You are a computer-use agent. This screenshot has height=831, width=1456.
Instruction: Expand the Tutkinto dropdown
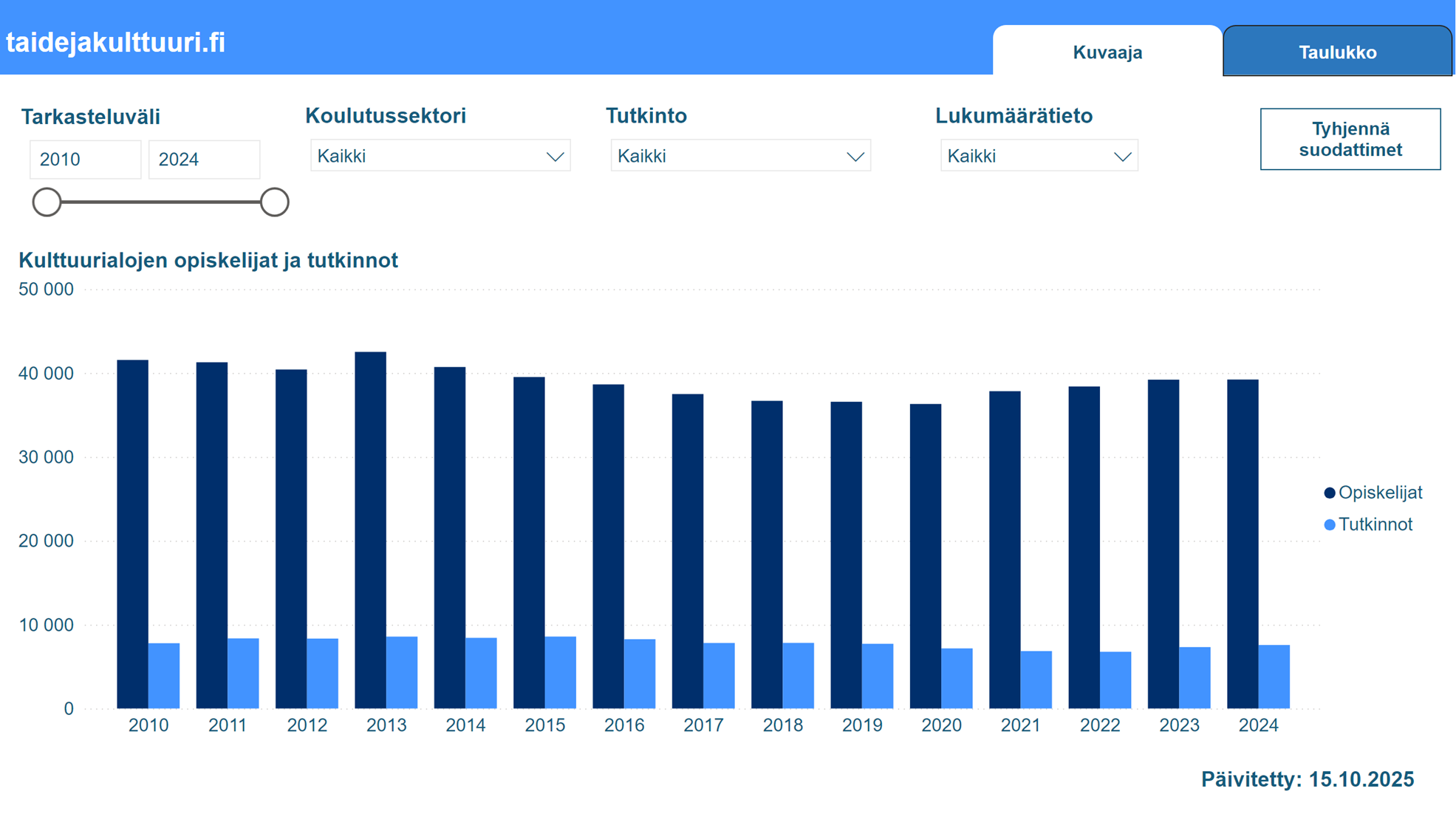pyautogui.click(x=739, y=156)
